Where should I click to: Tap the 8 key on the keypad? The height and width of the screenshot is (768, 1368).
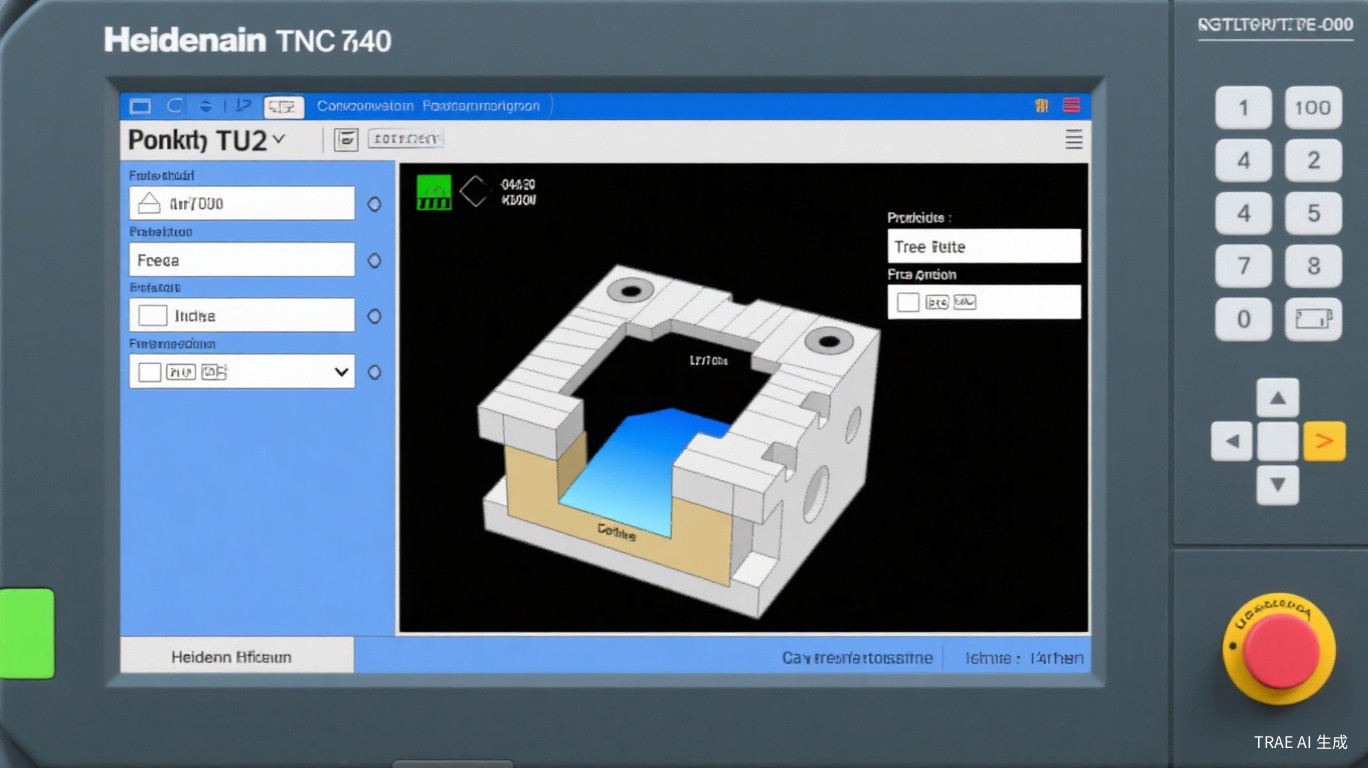click(1313, 266)
